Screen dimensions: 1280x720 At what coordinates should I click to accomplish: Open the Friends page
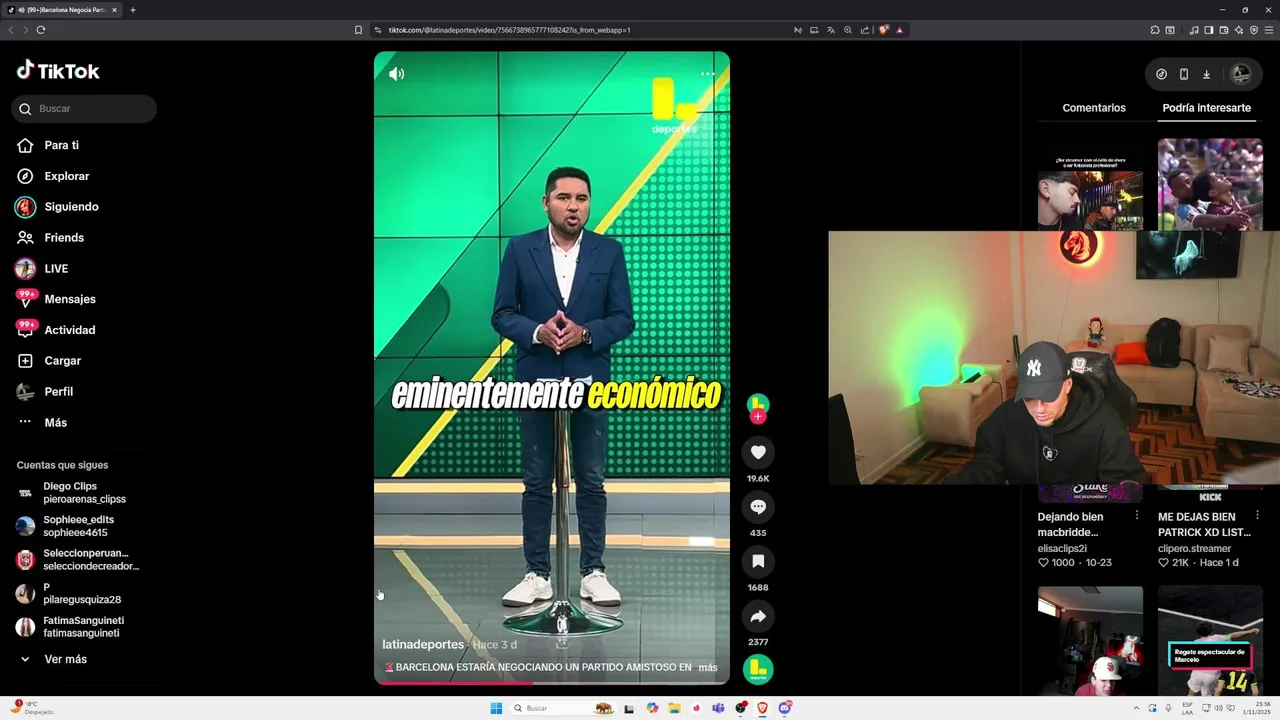pos(50,238)
